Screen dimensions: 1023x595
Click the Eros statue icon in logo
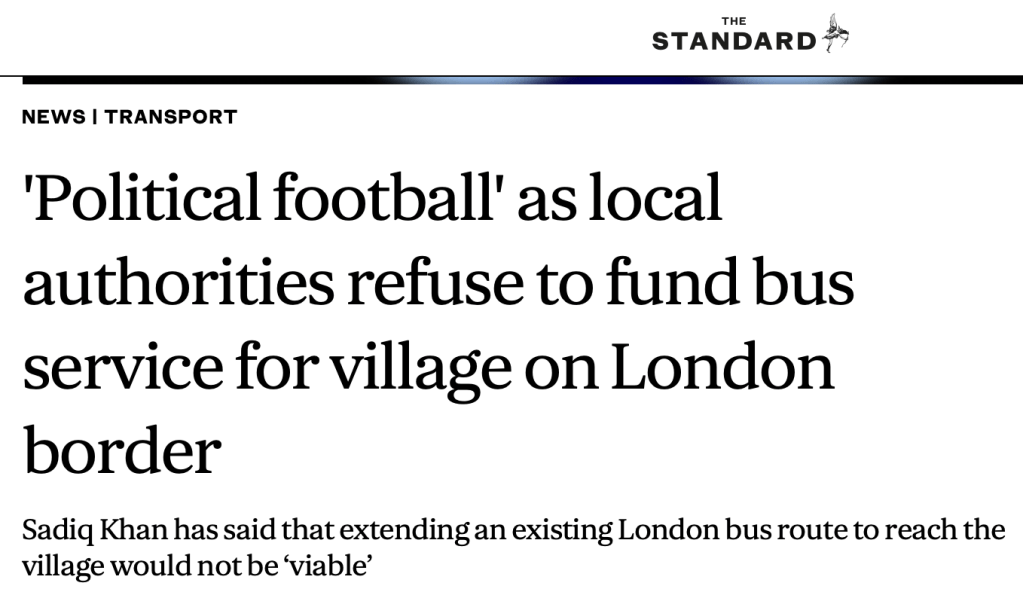pyautogui.click(x=836, y=33)
